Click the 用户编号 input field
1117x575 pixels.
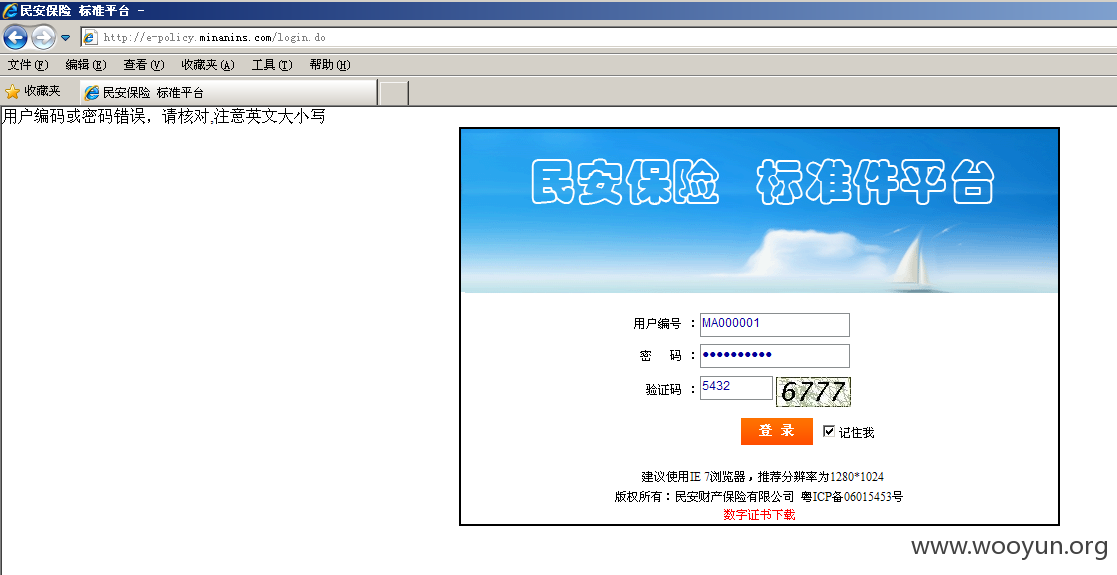pos(774,324)
